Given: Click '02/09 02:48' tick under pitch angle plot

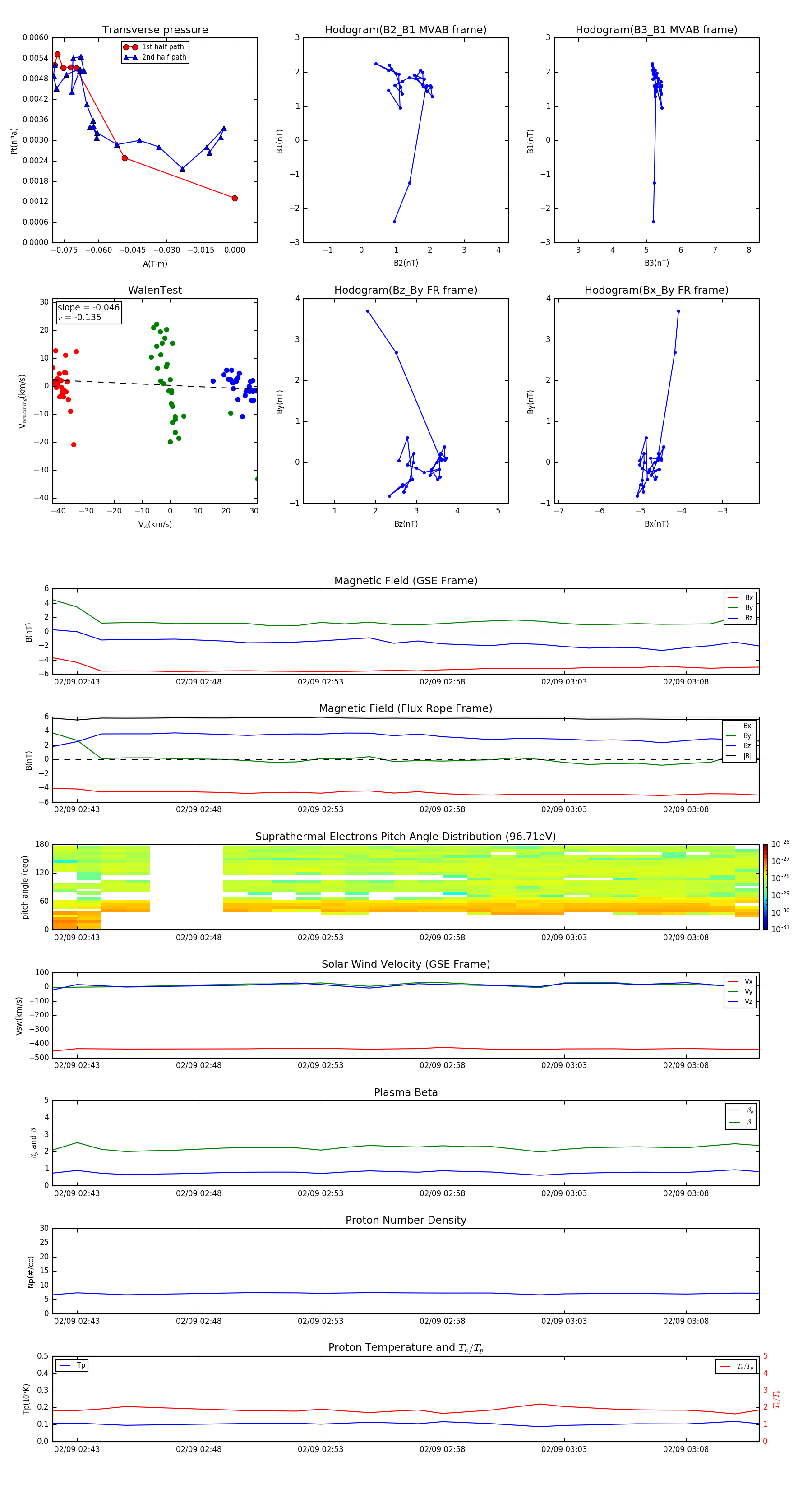Looking at the screenshot, I should (198, 938).
